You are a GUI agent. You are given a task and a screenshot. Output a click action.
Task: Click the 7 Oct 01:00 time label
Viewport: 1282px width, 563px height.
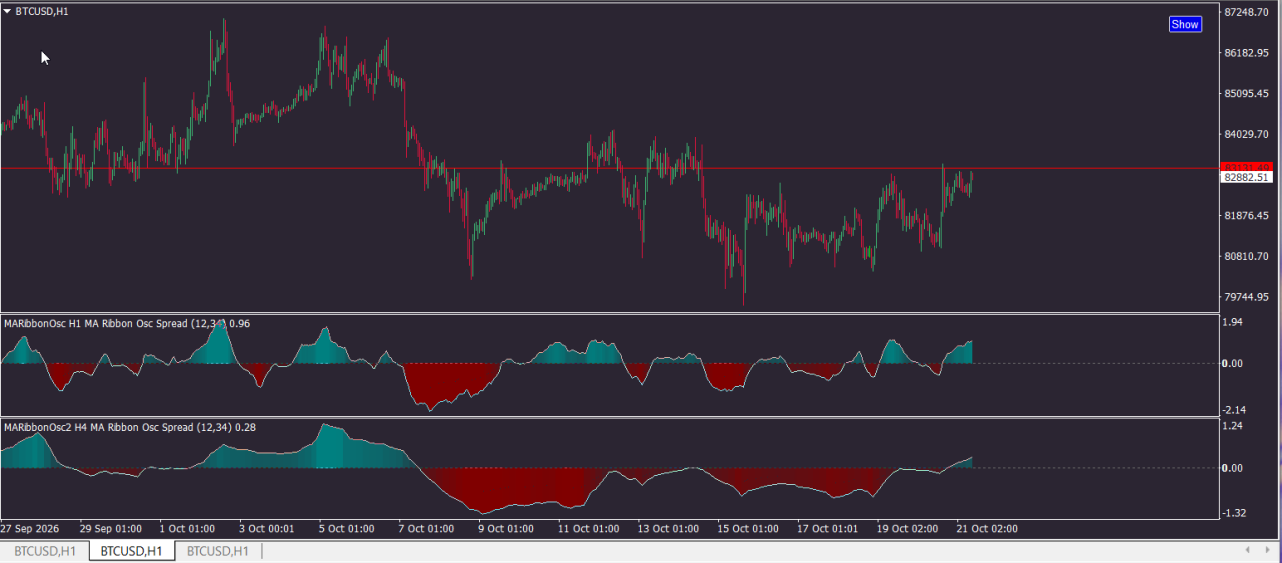pyautogui.click(x=426, y=529)
